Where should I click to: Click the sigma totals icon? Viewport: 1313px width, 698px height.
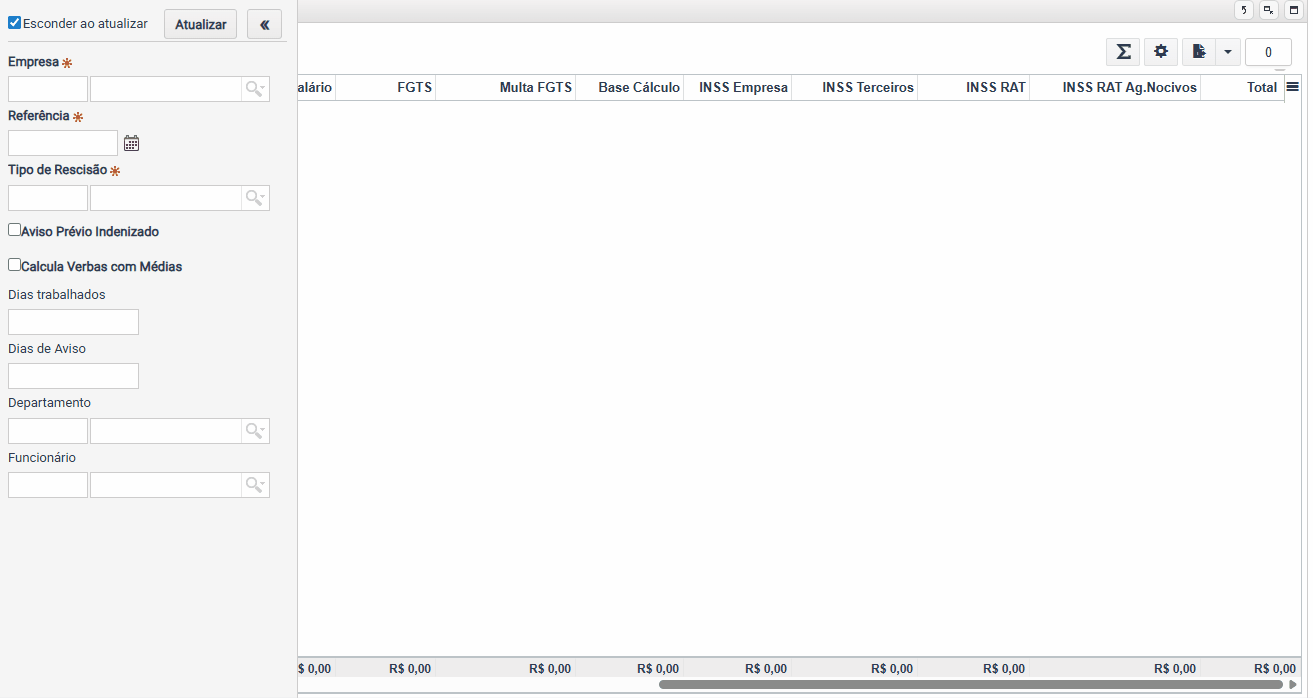coord(1123,52)
